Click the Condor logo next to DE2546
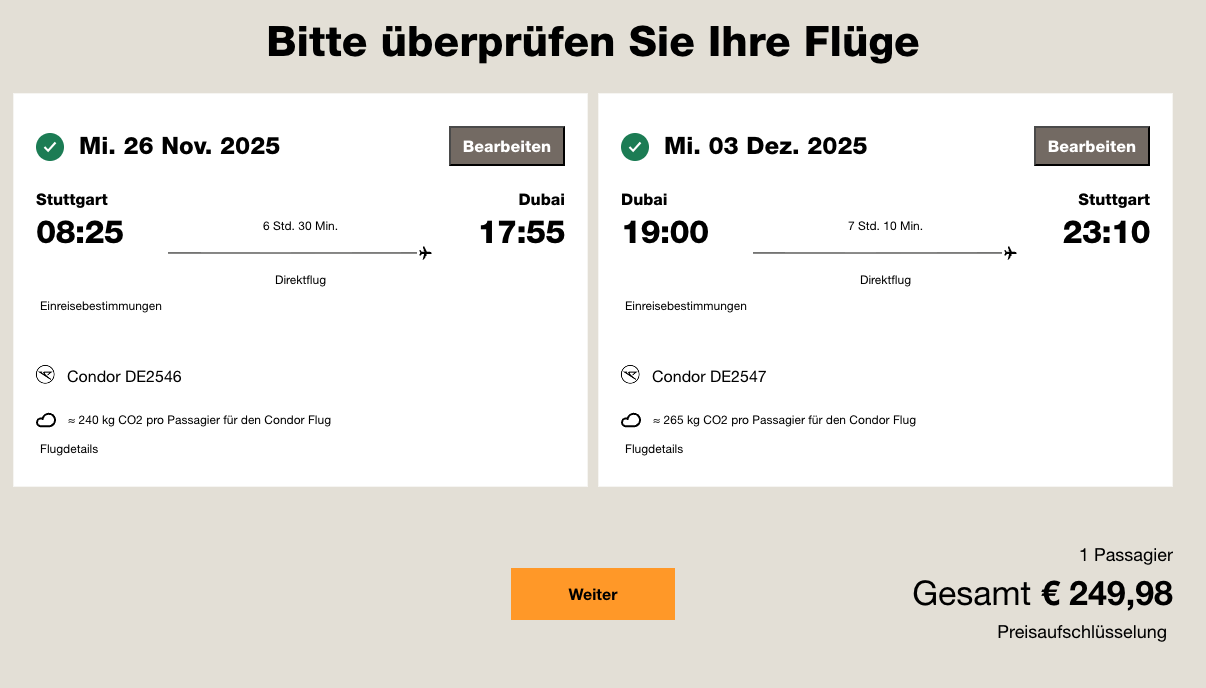 click(x=45, y=375)
